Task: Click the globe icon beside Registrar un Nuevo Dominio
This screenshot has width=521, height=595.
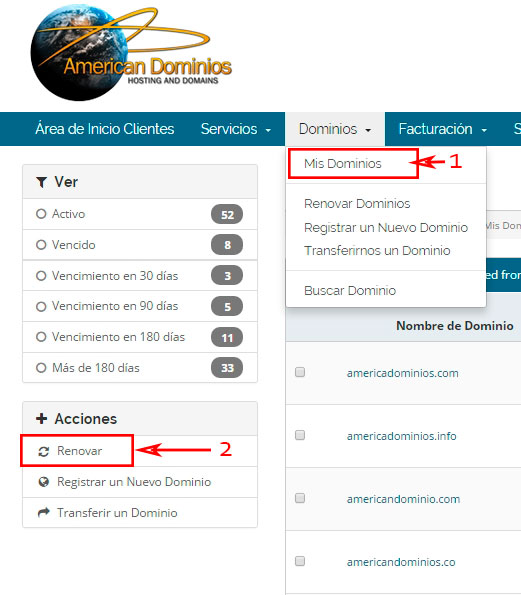Action: (44, 482)
